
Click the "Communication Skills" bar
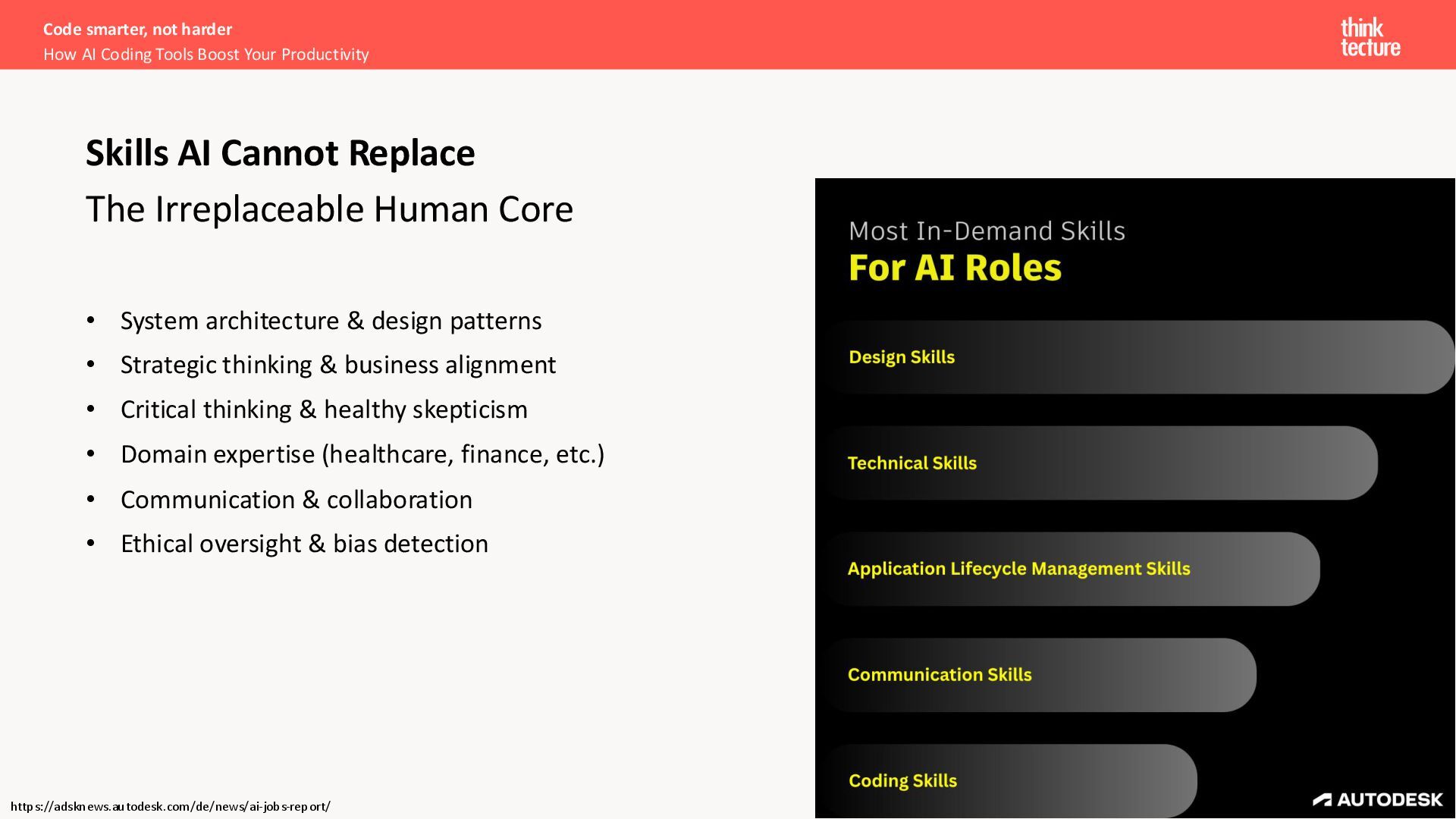[1039, 675]
